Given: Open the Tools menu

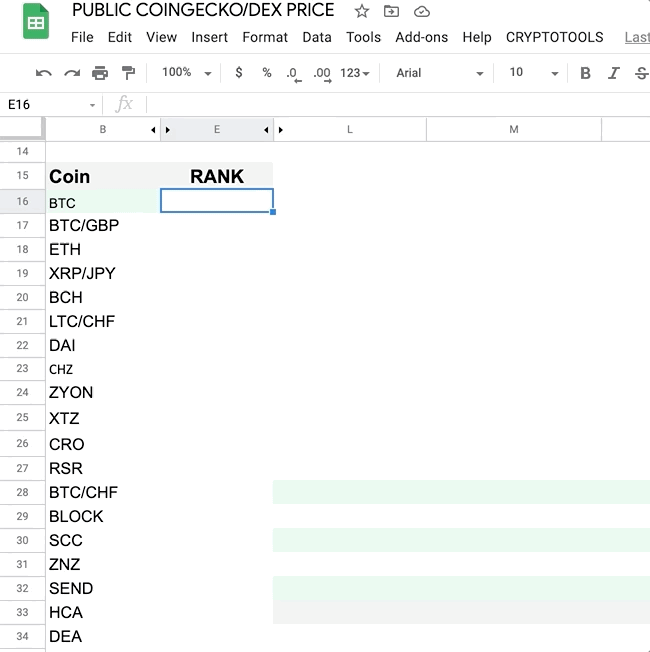Looking at the screenshot, I should tap(363, 37).
